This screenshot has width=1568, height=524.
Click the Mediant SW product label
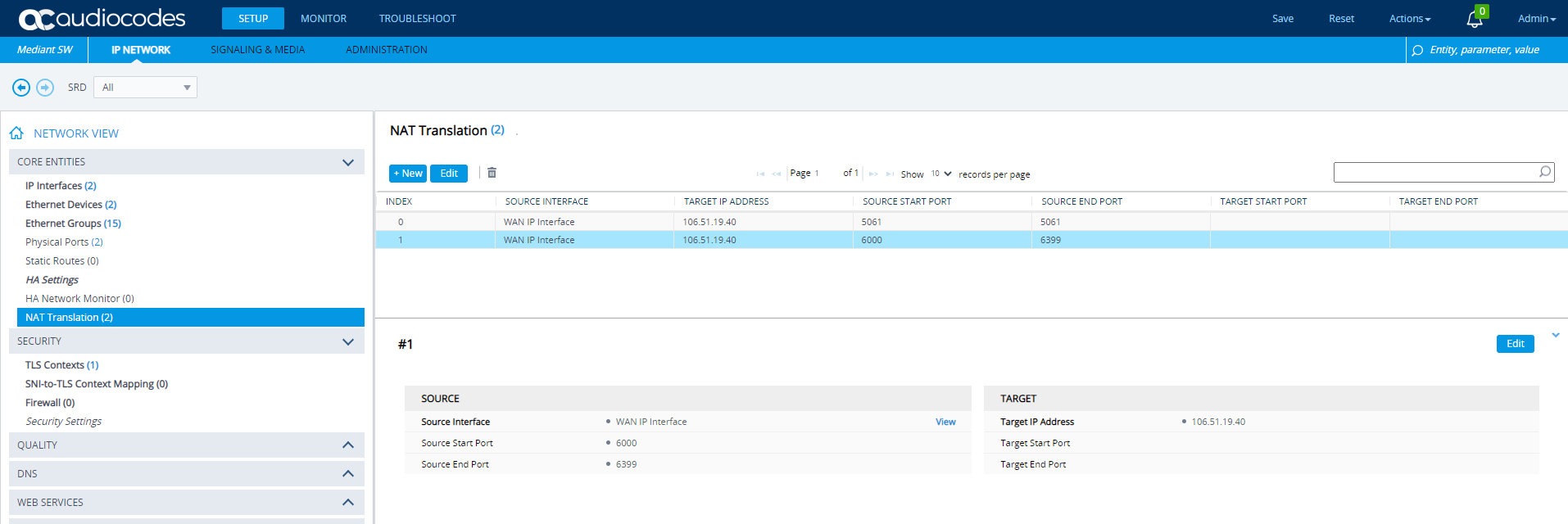[45, 50]
